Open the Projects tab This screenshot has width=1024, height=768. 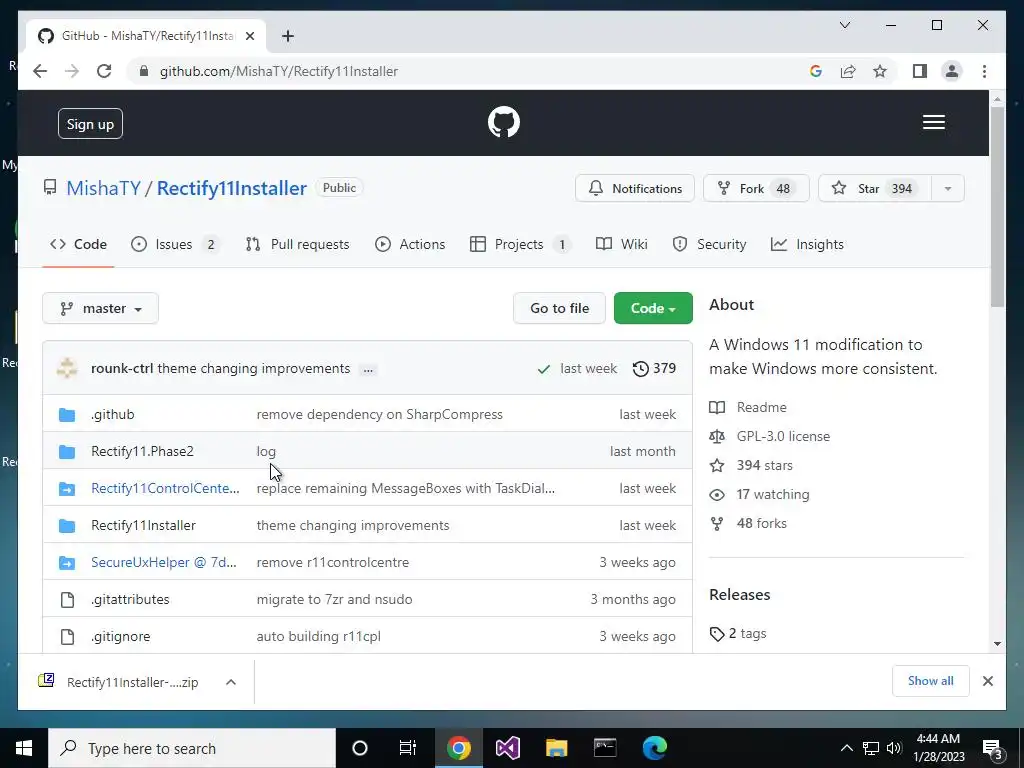tap(520, 244)
